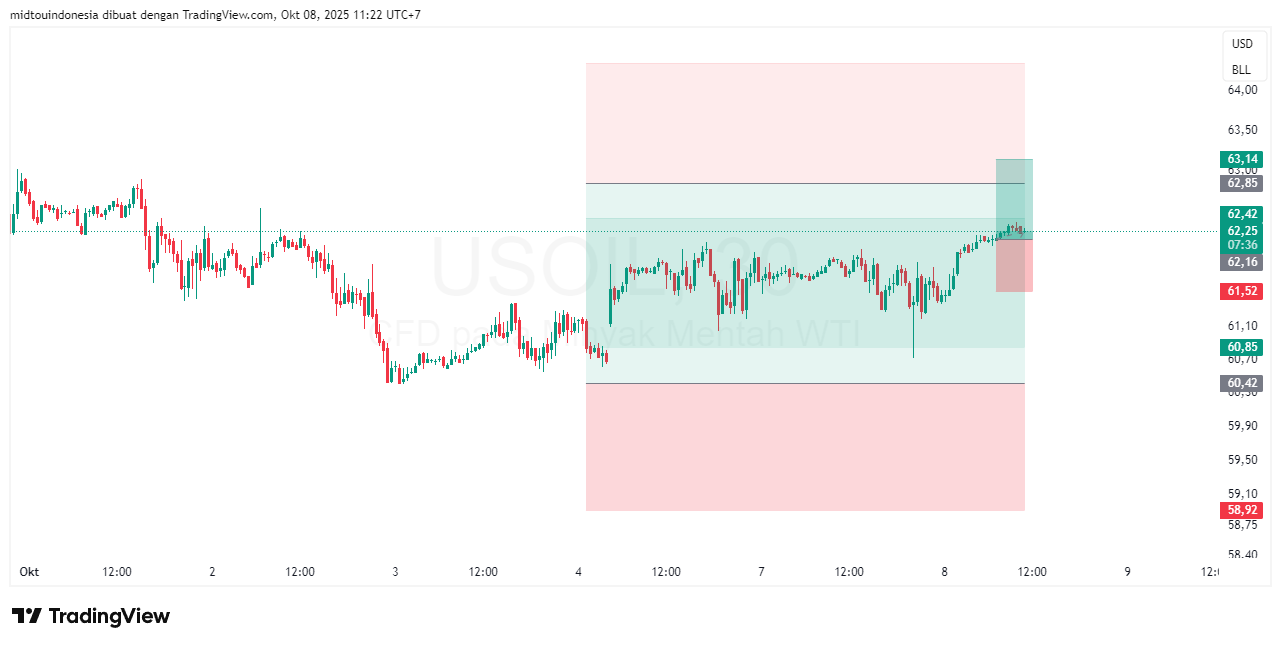Select the gray 62,16 price tag
Viewport: 1281px width, 646px height.
1242,262
